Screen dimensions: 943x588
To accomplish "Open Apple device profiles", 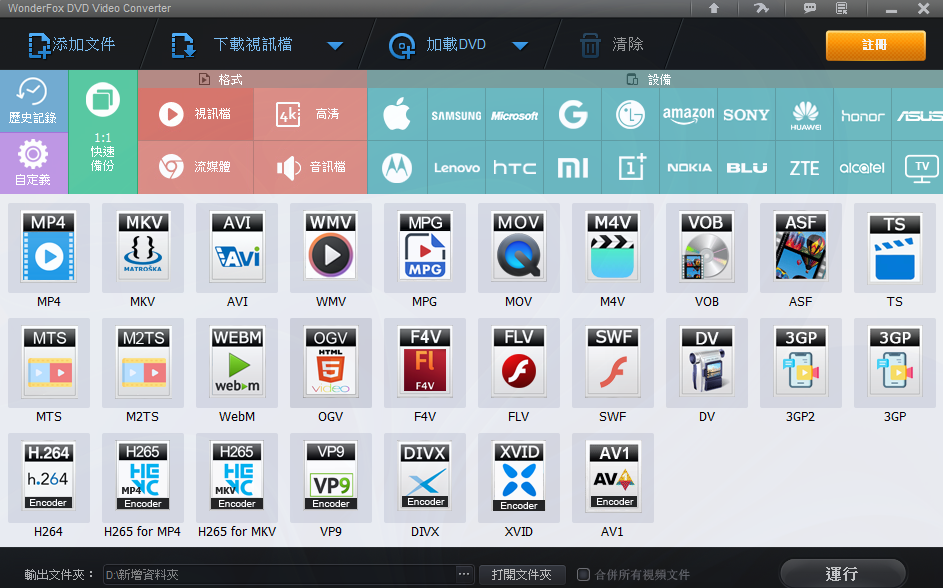I will click(397, 114).
